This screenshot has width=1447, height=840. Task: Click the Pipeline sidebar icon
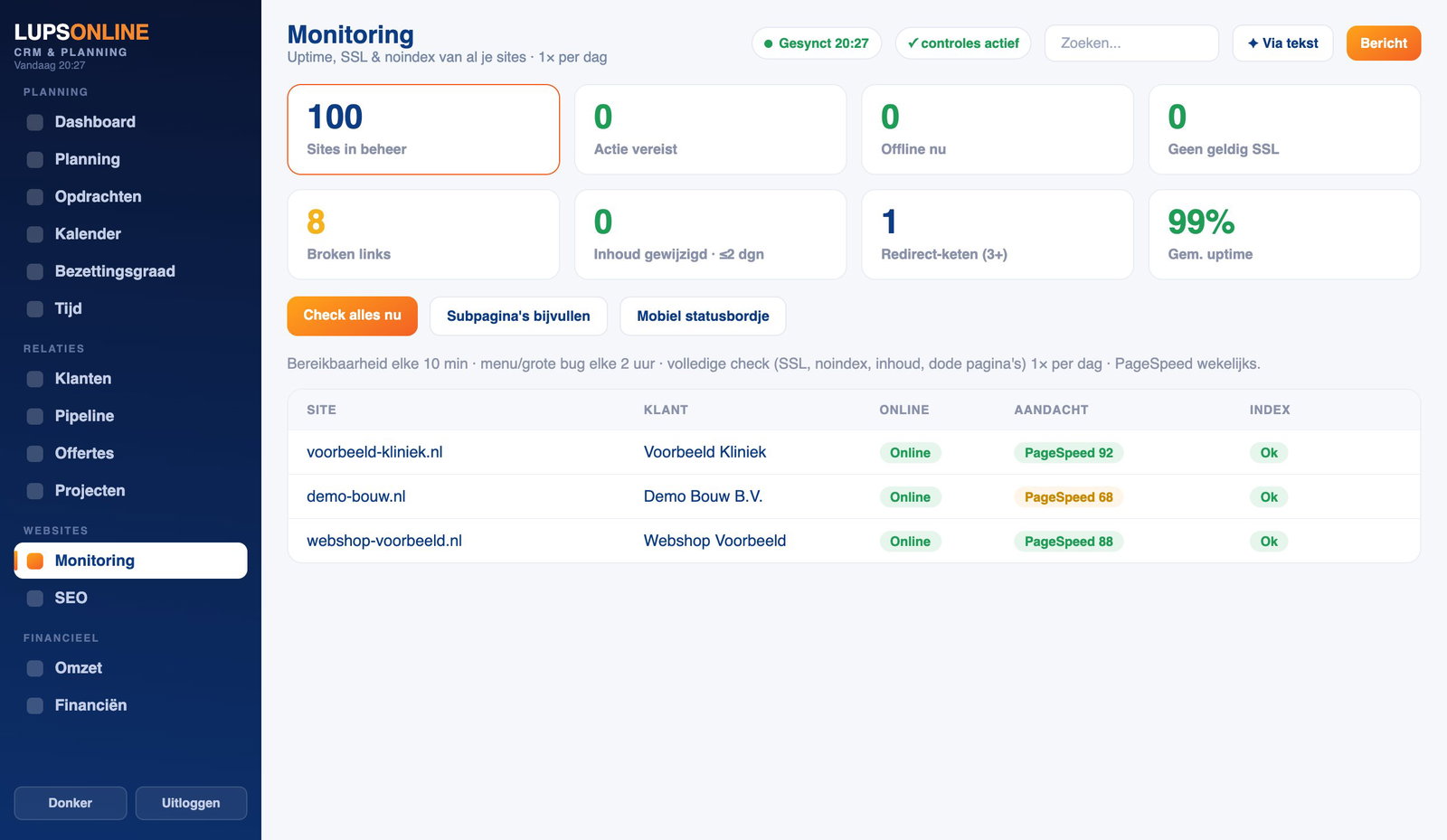[x=35, y=417]
